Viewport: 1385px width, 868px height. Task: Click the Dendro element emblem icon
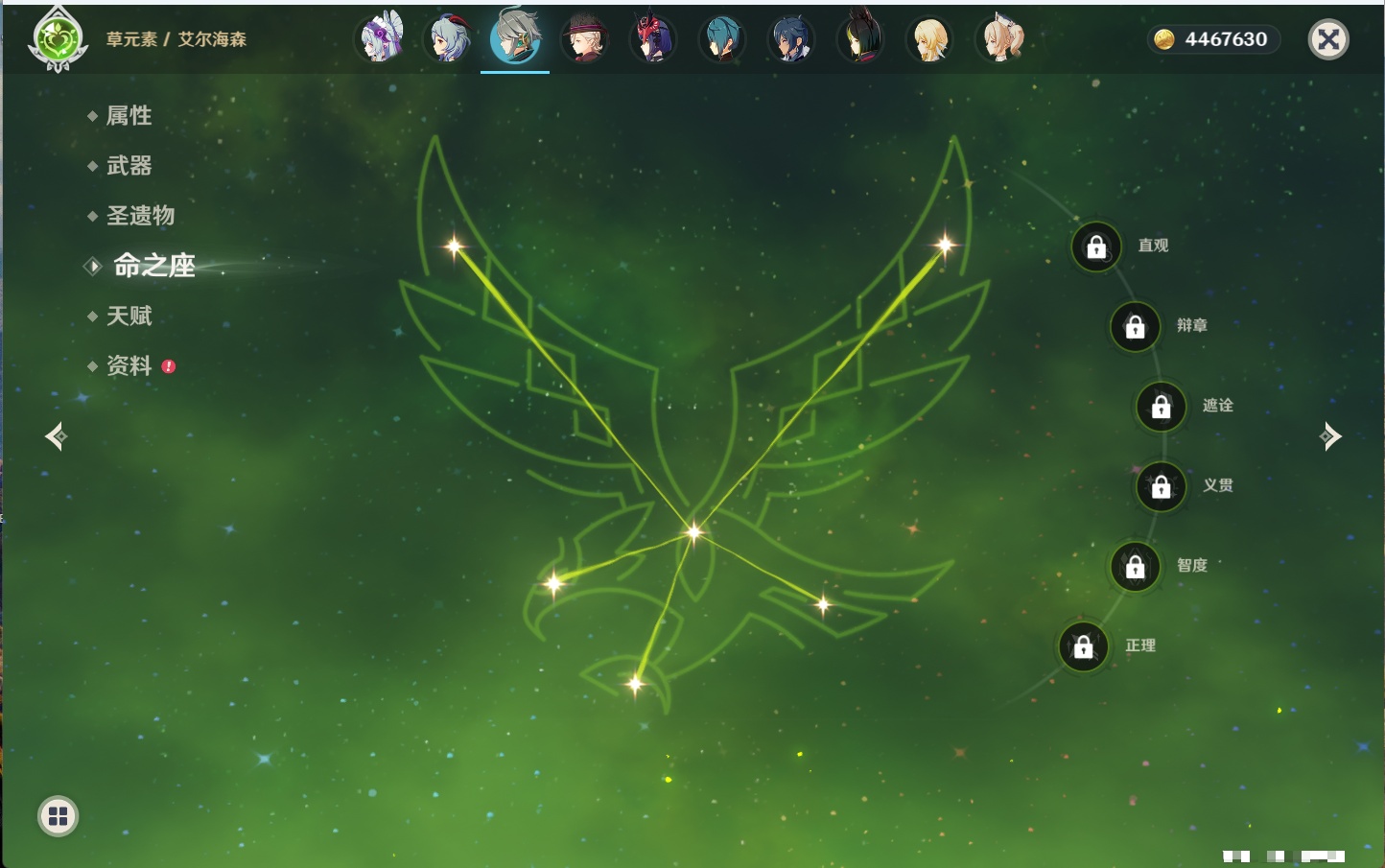tap(58, 40)
